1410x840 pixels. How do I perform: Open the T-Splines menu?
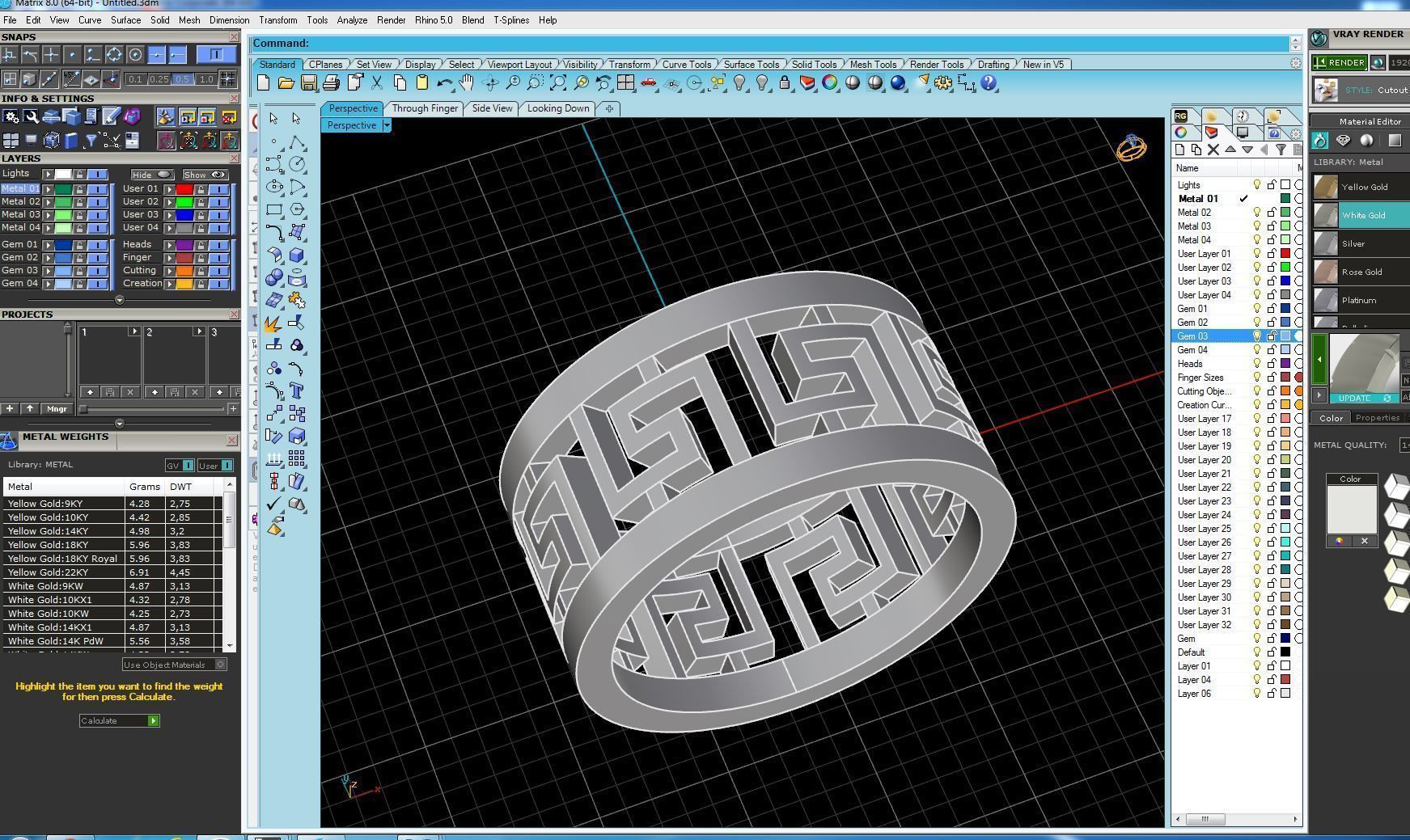click(x=511, y=20)
